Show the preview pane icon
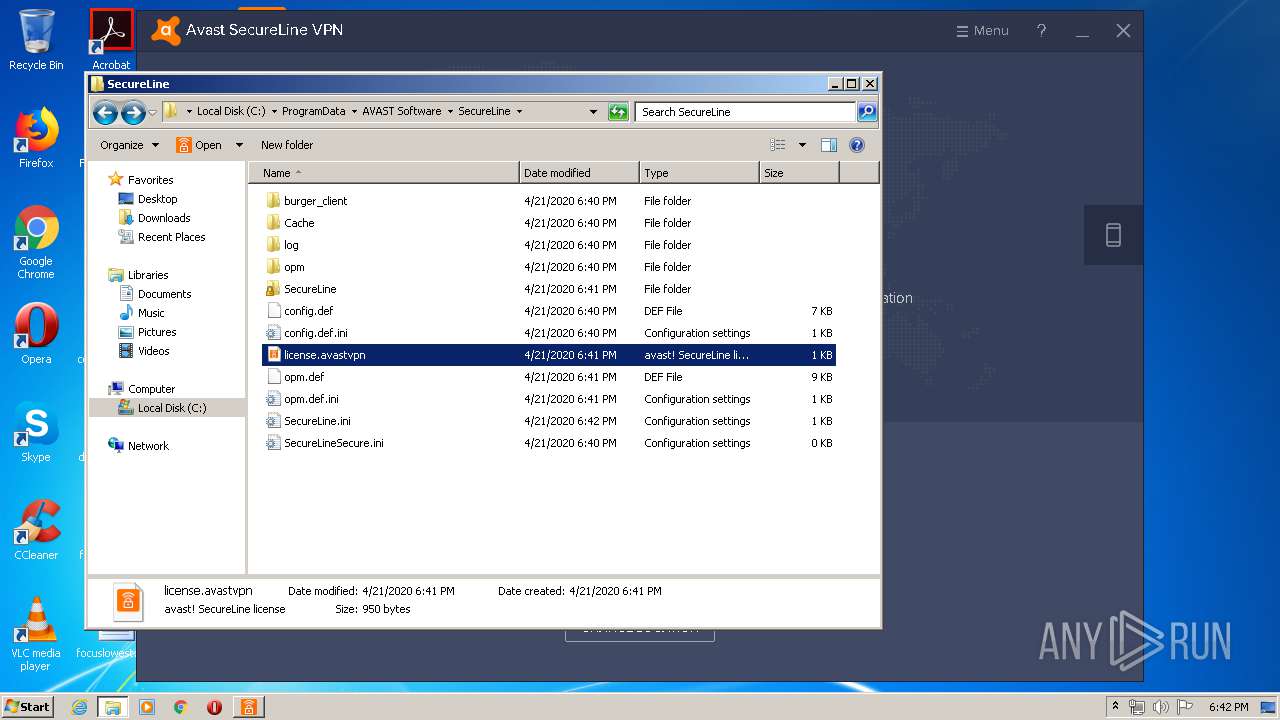Screen dimensions: 1280x720 pos(828,145)
